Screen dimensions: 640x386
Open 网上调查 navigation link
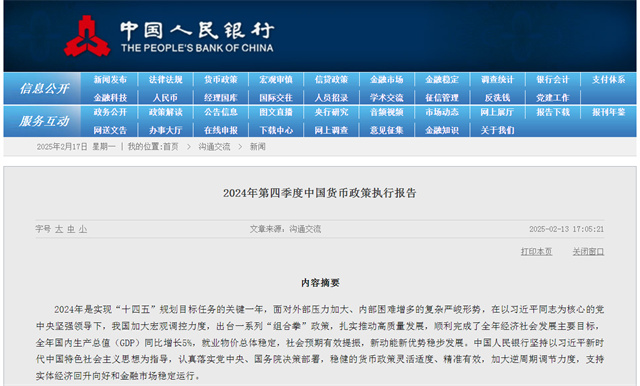point(331,131)
